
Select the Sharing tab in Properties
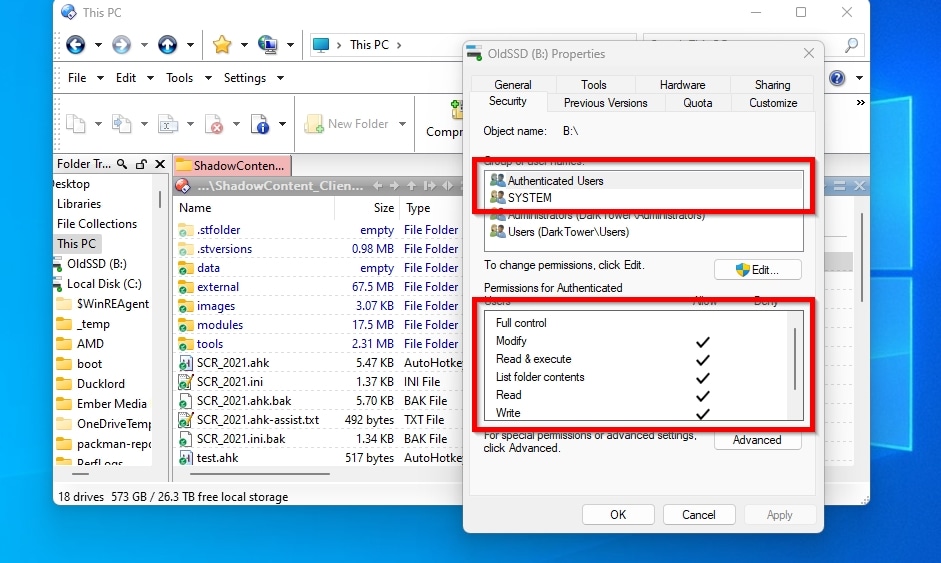coord(772,85)
